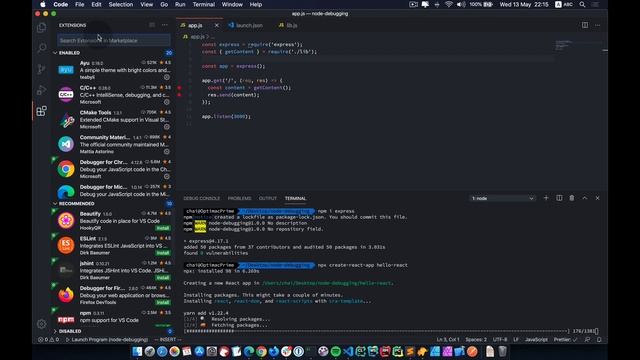Click errors and warnings count in status bar
The width and height of the screenshot is (640, 360).
[x=49, y=340]
